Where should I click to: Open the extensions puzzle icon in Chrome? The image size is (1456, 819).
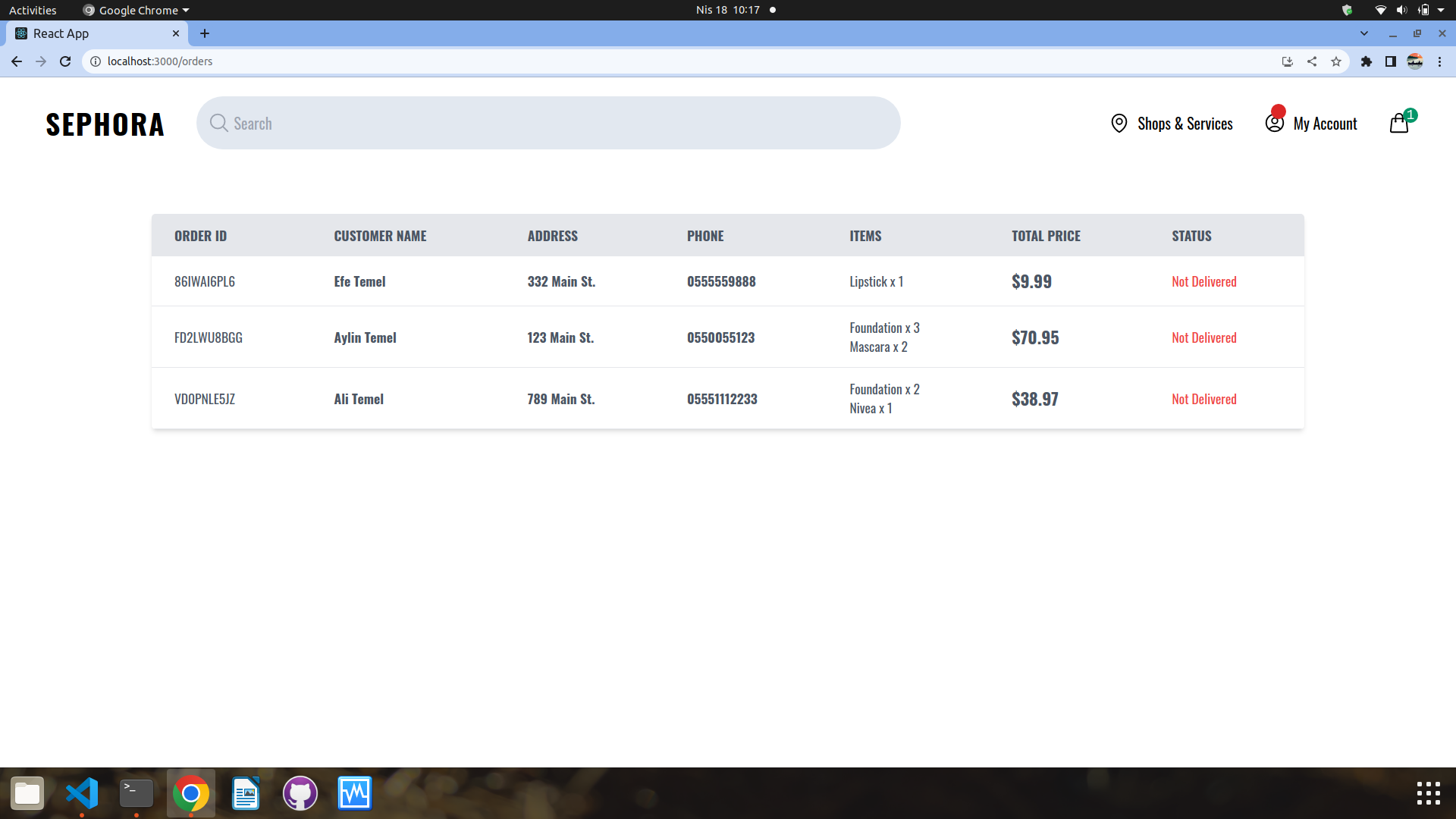(x=1367, y=61)
